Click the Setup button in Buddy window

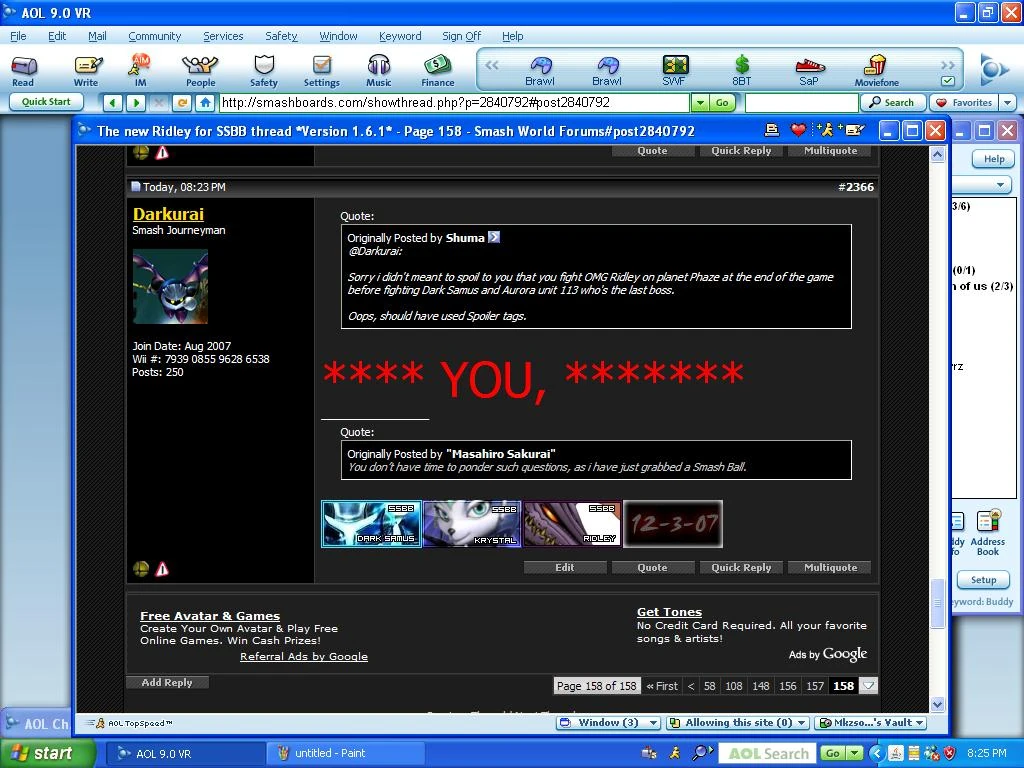[983, 579]
